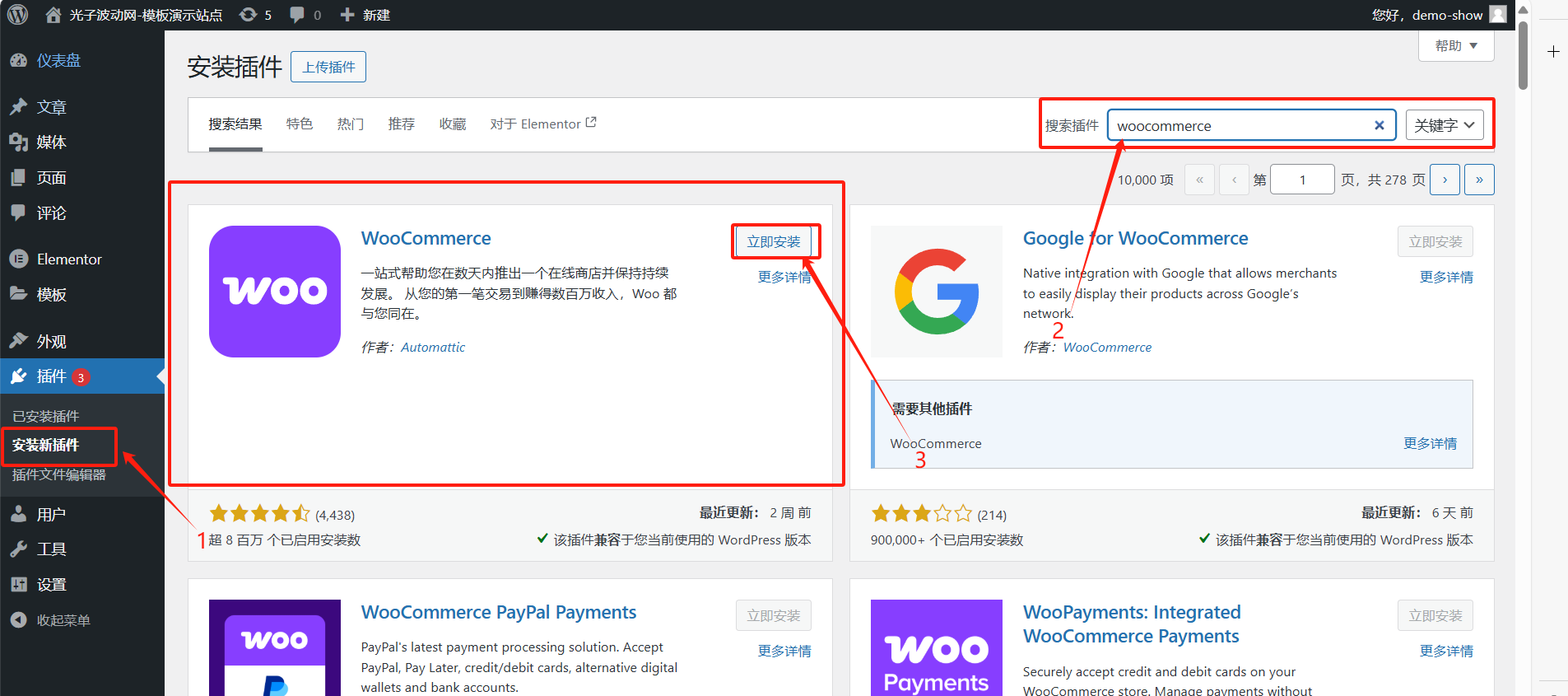Open 安装新插件 submenu item
1568x696 pixels.
(x=46, y=445)
